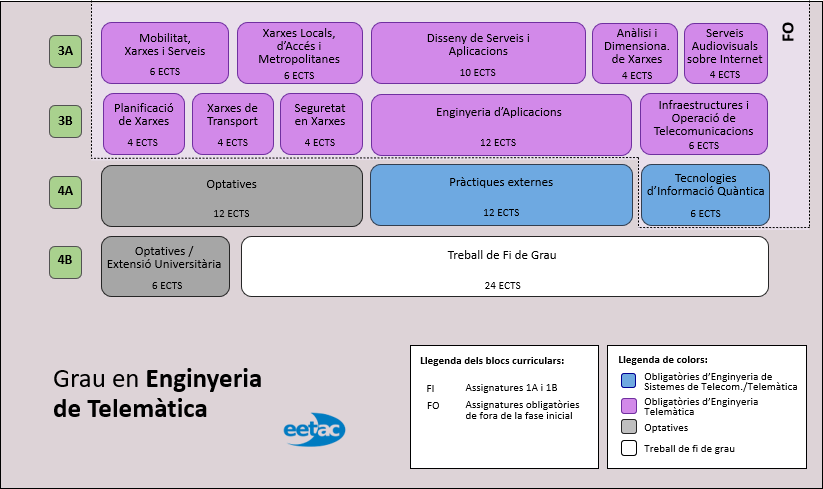Viewport: 823px width, 489px height.
Task: Open the Pràctiques externes block
Action: coord(501,195)
